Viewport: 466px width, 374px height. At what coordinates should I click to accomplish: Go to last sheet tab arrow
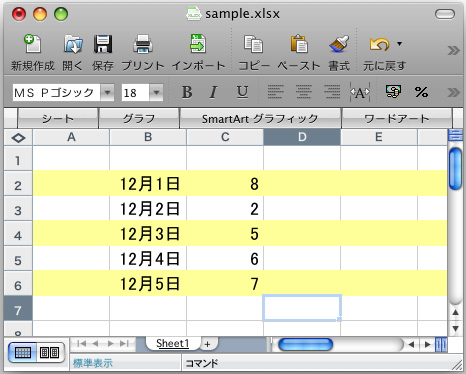click(124, 343)
